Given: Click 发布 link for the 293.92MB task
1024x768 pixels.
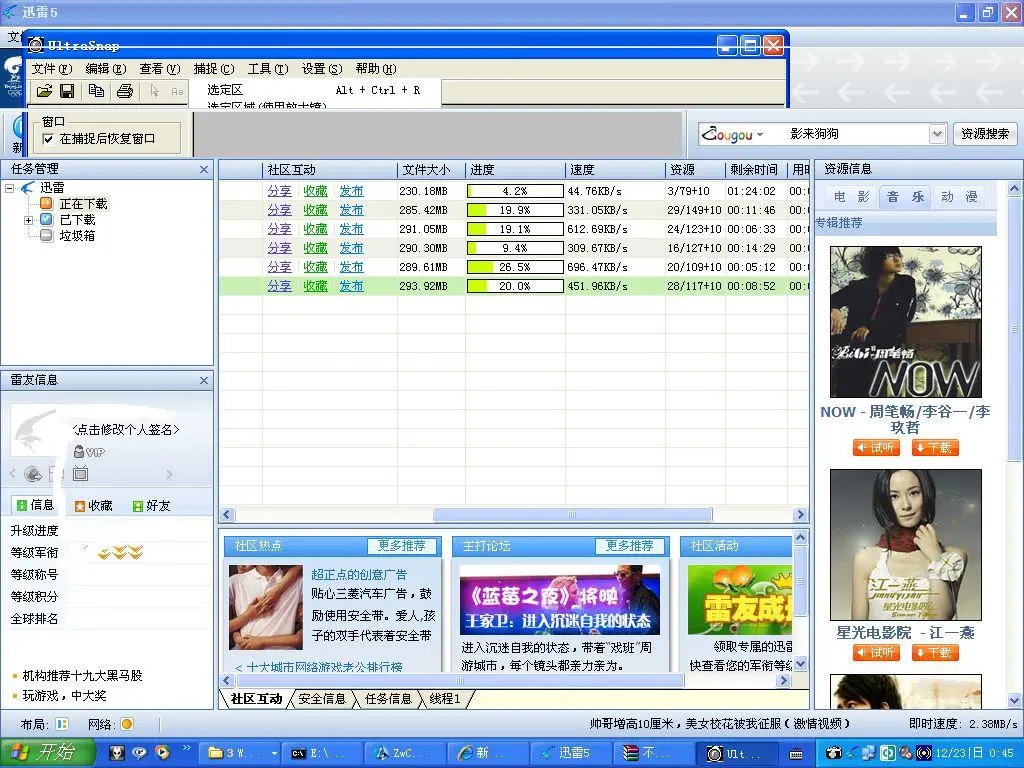Looking at the screenshot, I should point(351,286).
